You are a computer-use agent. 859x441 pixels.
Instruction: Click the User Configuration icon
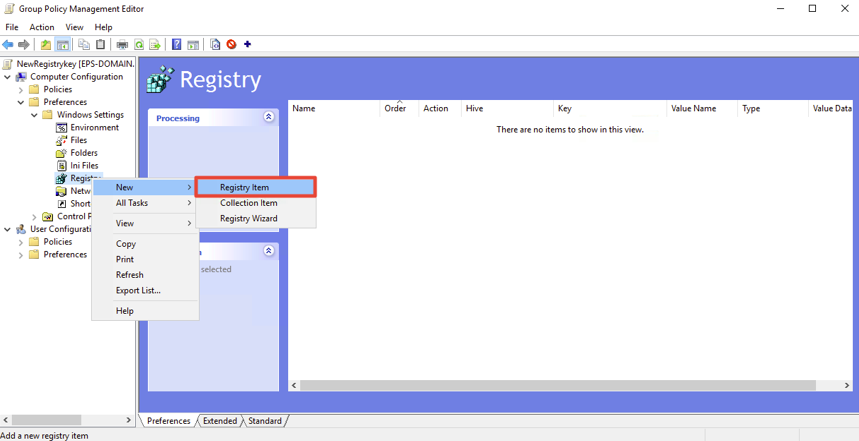(21, 229)
